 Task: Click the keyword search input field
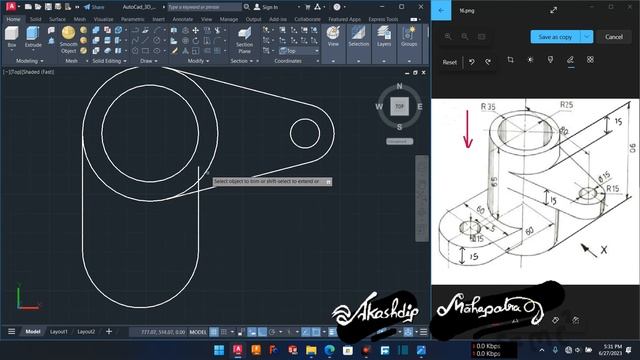(204, 7)
